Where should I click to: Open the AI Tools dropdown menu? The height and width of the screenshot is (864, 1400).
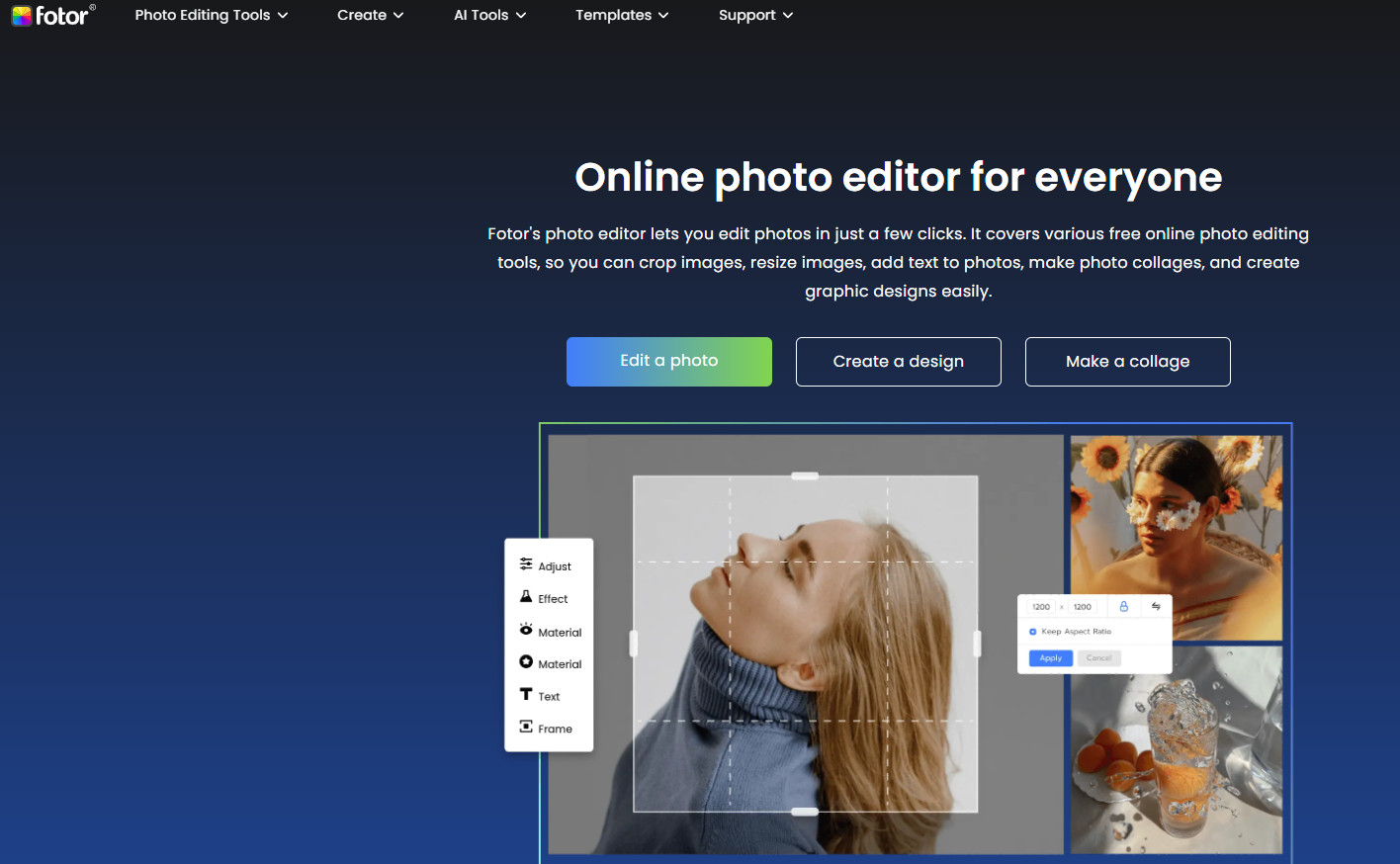point(489,15)
